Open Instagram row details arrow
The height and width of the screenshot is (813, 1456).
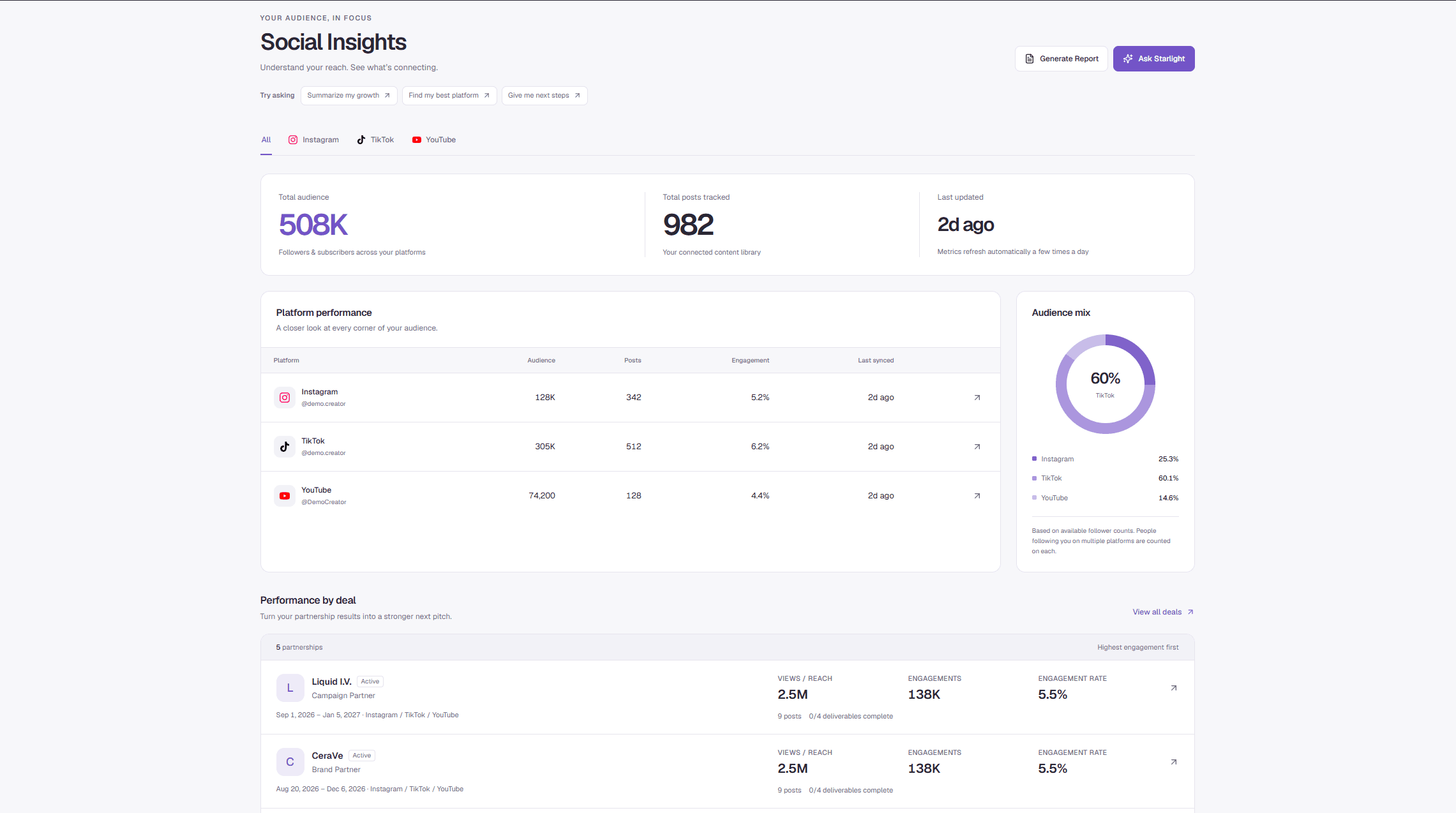click(977, 398)
